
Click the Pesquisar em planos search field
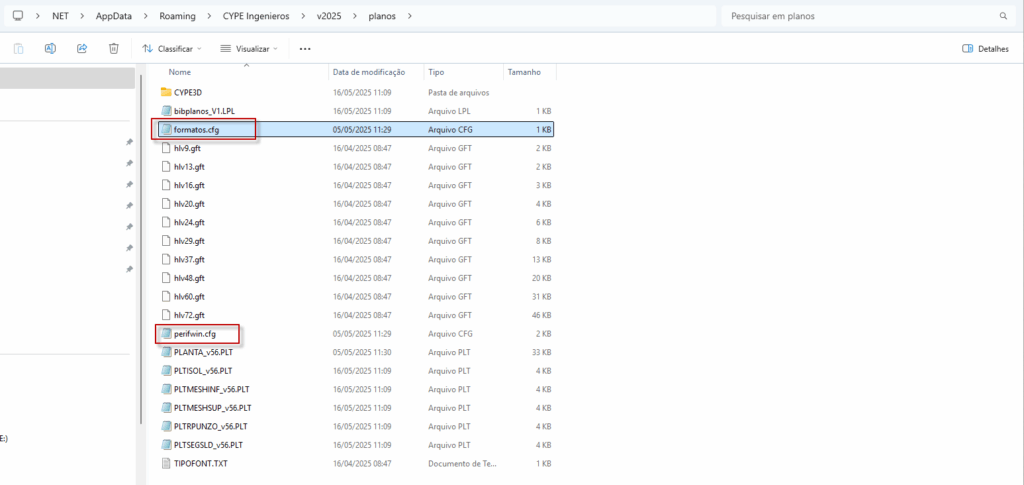[x=860, y=16]
